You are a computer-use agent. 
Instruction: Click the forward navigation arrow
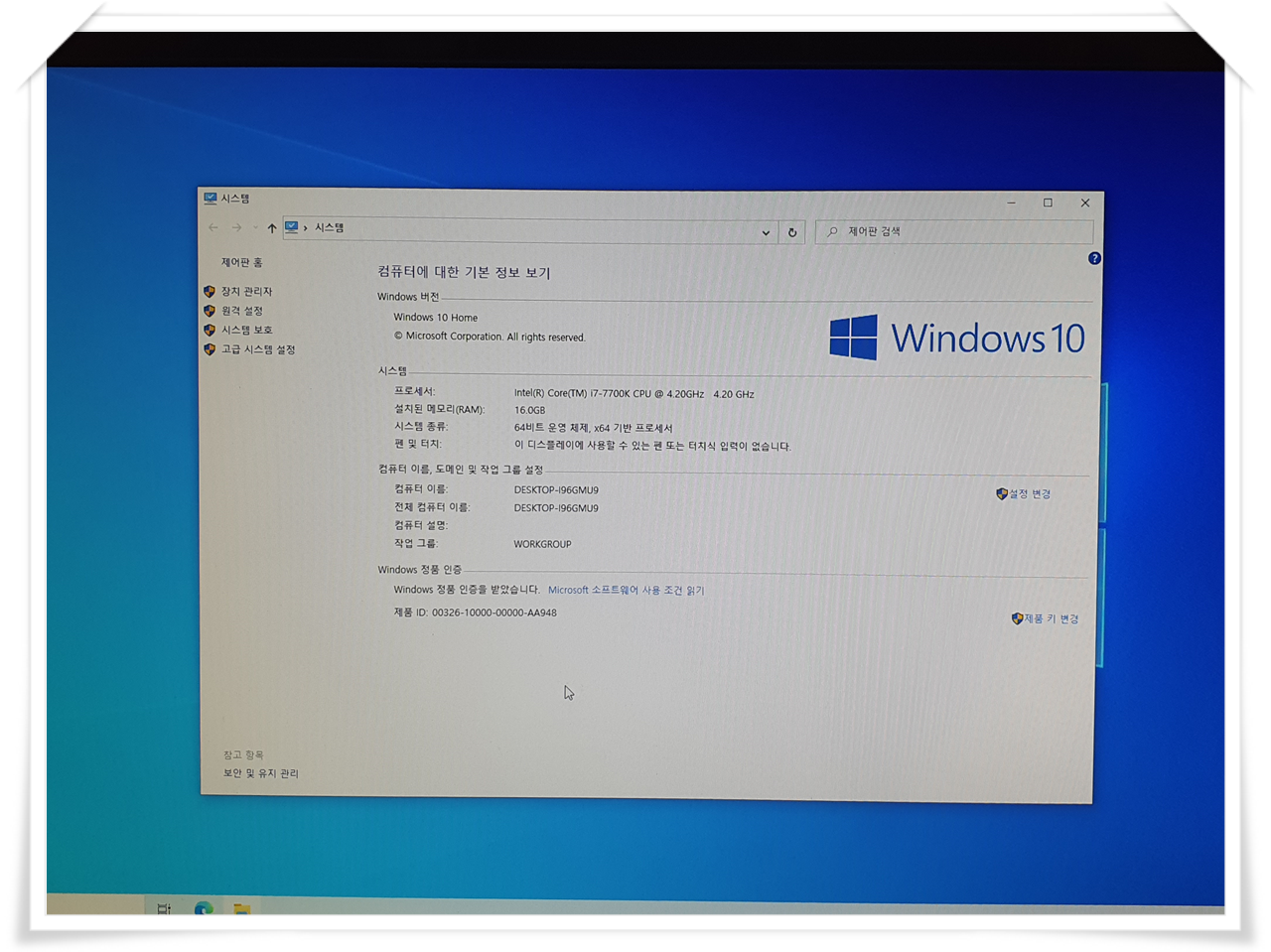click(x=236, y=227)
